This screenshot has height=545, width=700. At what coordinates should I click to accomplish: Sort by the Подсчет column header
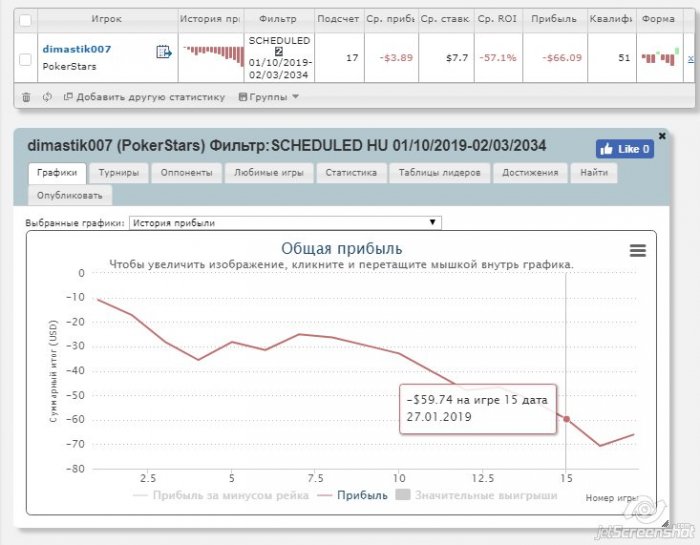click(x=338, y=19)
